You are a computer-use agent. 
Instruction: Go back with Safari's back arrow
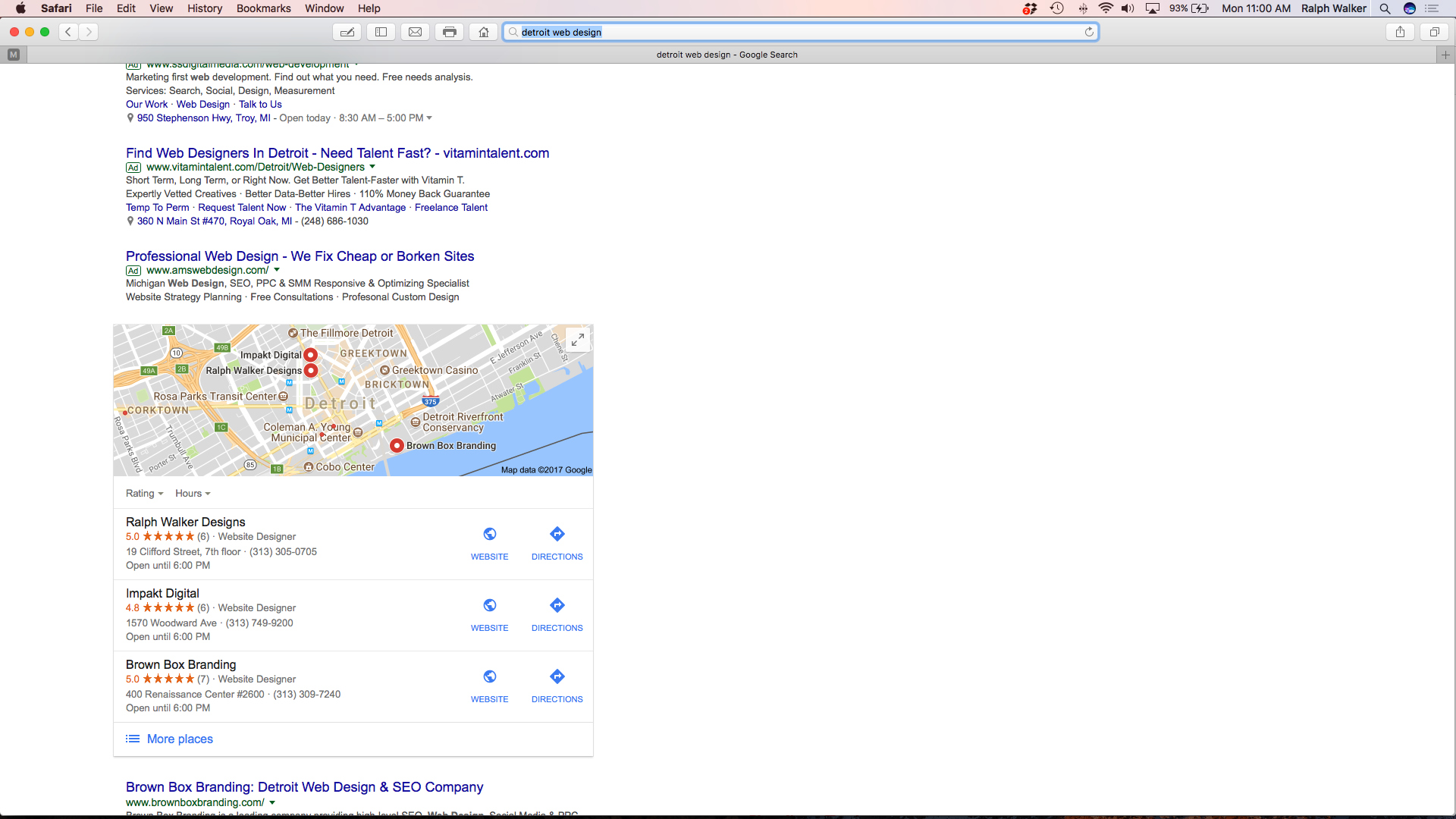point(68,32)
